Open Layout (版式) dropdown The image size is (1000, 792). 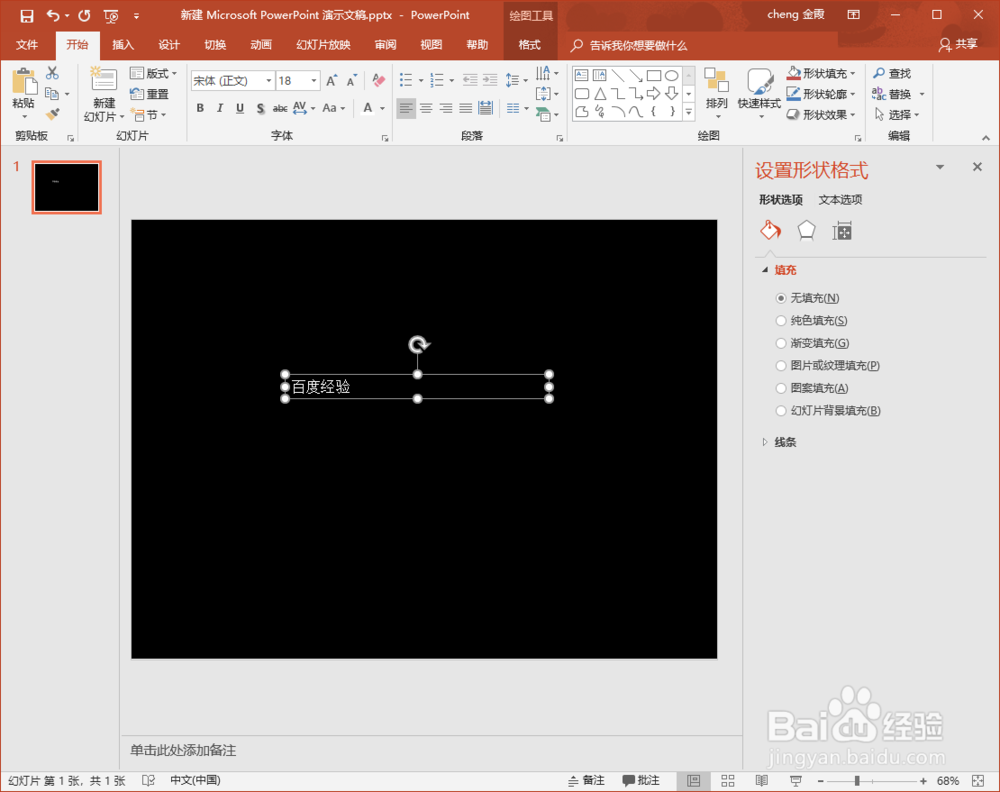pos(153,73)
